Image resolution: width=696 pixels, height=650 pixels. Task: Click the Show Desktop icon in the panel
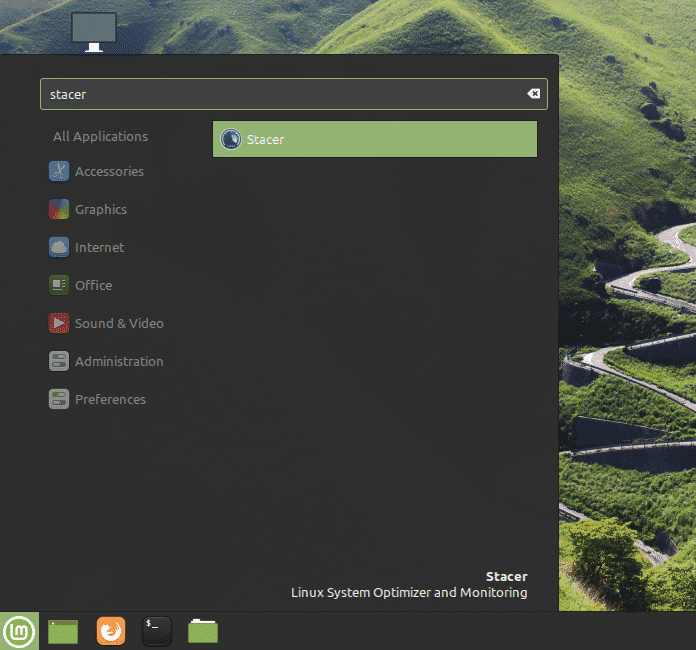(x=63, y=631)
